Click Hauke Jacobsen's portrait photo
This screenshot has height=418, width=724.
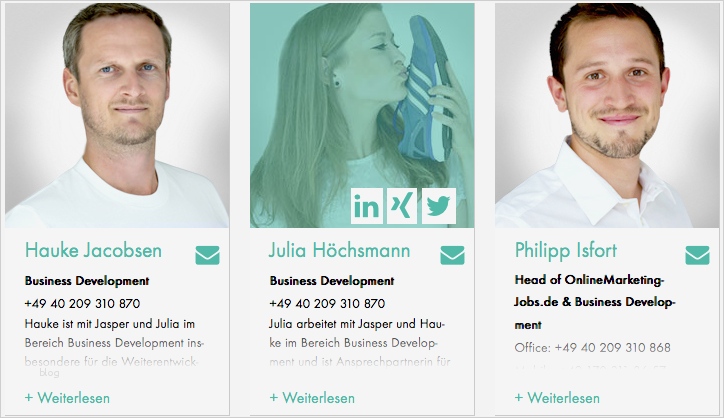pyautogui.click(x=117, y=115)
